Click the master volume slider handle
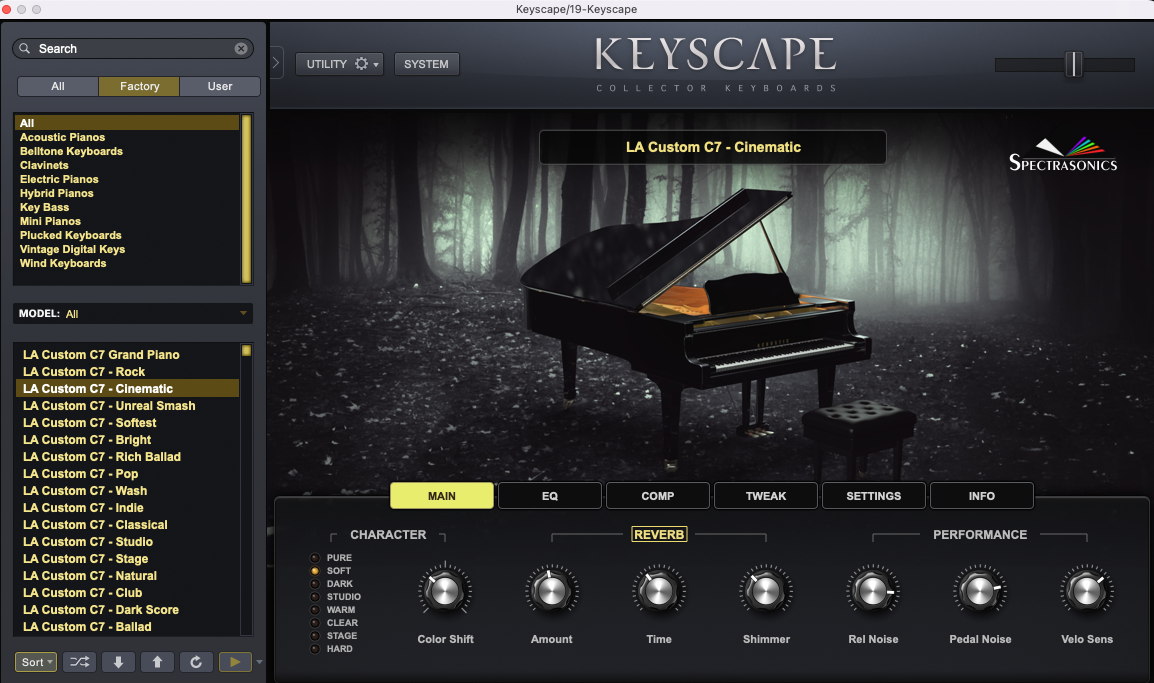Screen dimensions: 1154x683 tap(1074, 64)
